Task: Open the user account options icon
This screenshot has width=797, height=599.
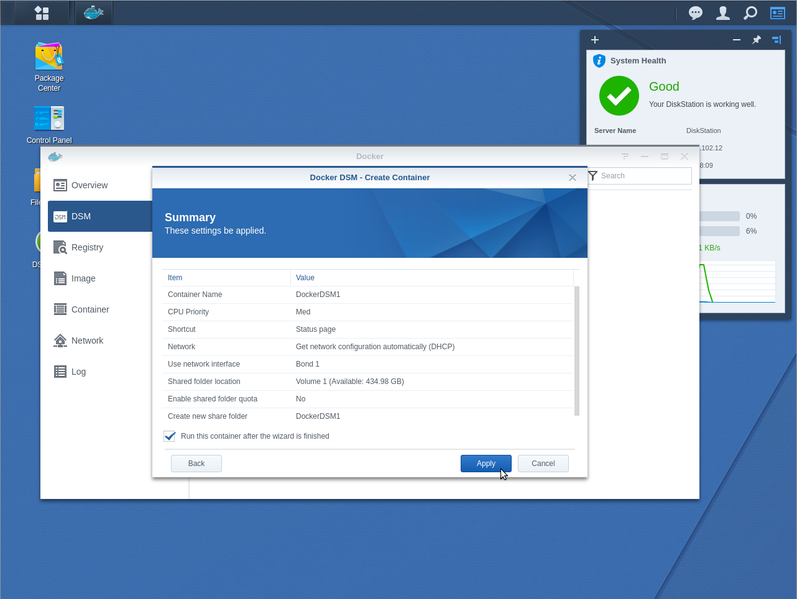Action: [723, 13]
